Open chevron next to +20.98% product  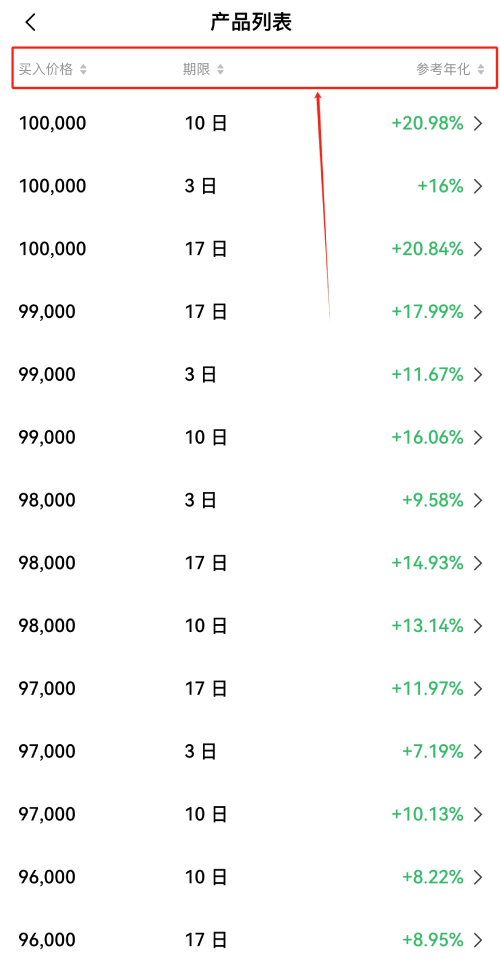(x=478, y=124)
